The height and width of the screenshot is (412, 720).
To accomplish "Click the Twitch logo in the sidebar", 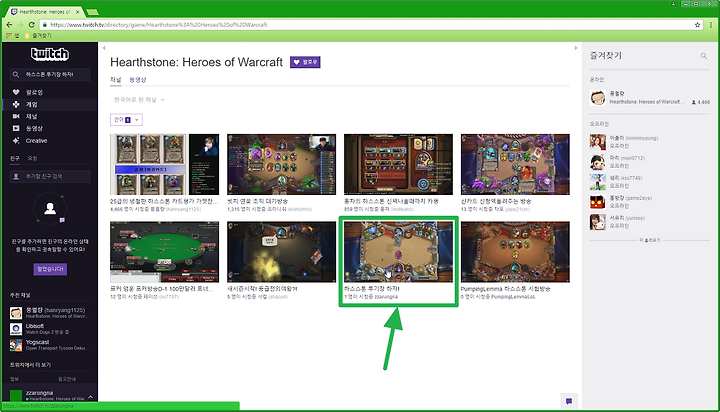I will 50,54.
